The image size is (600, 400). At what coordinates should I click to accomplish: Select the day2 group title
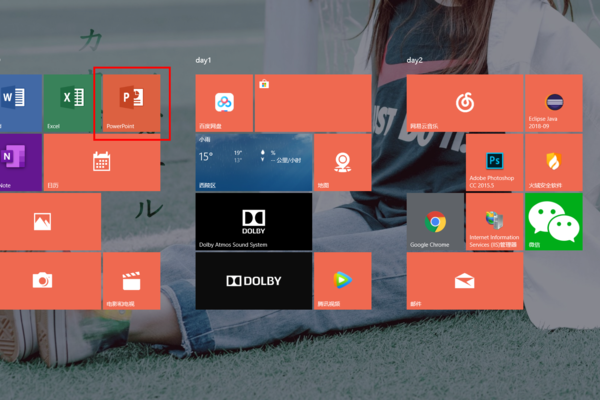pos(414,60)
